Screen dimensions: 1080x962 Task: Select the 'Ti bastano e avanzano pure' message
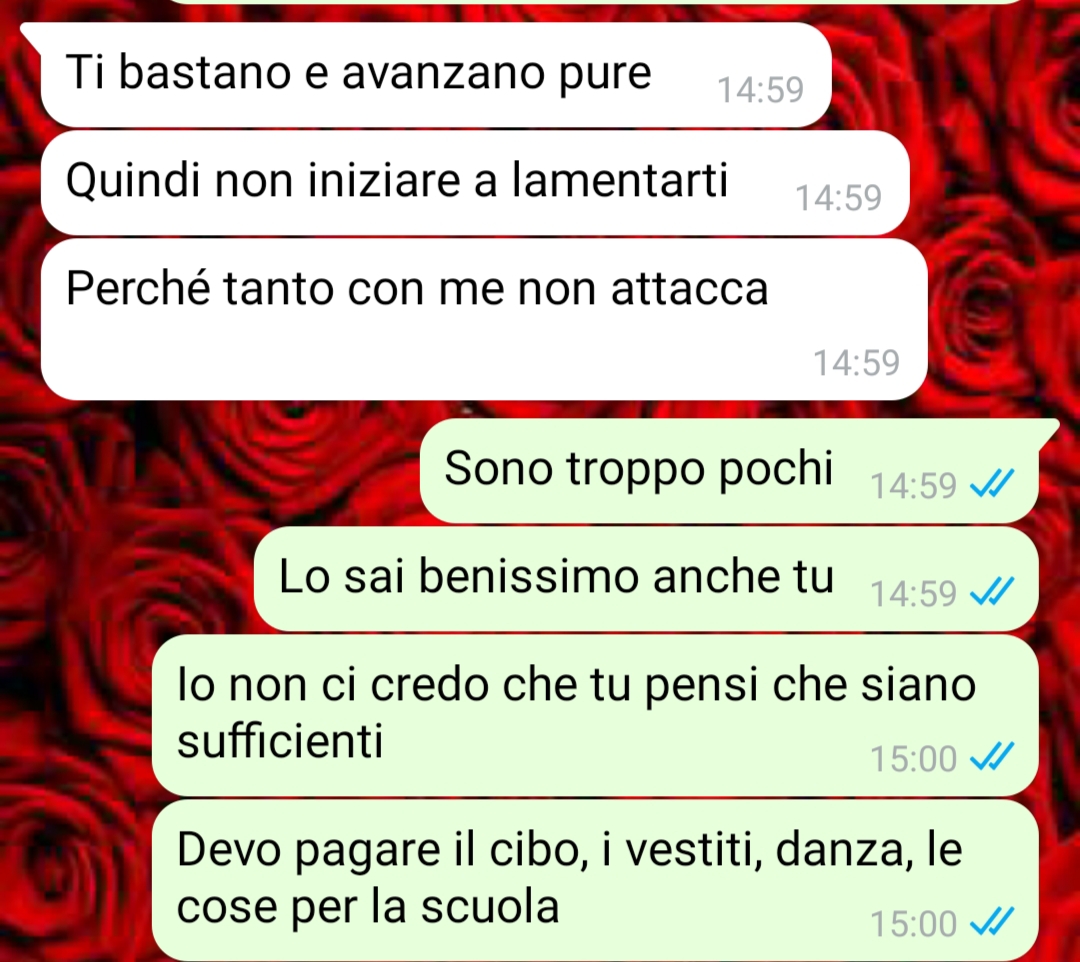pos(435,74)
